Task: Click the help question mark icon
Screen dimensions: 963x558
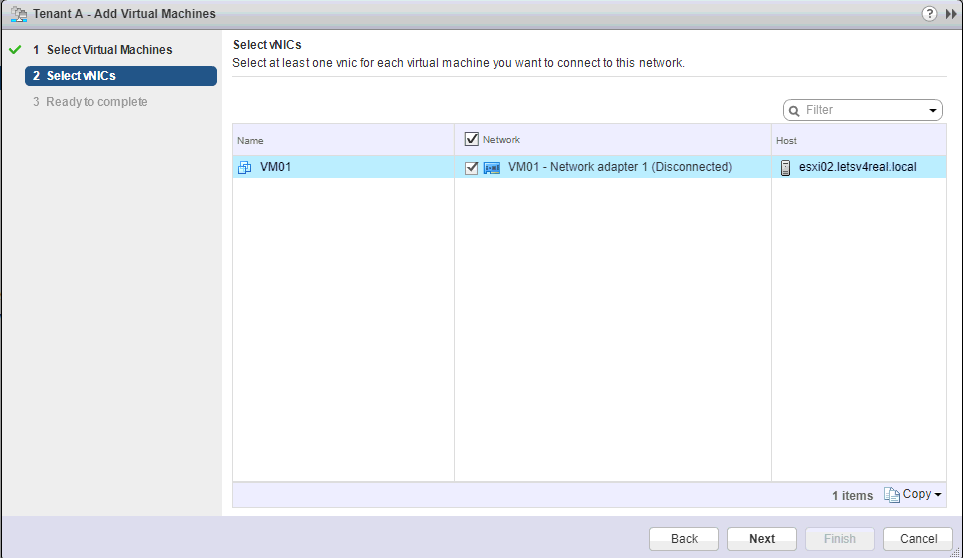Action: [929, 14]
